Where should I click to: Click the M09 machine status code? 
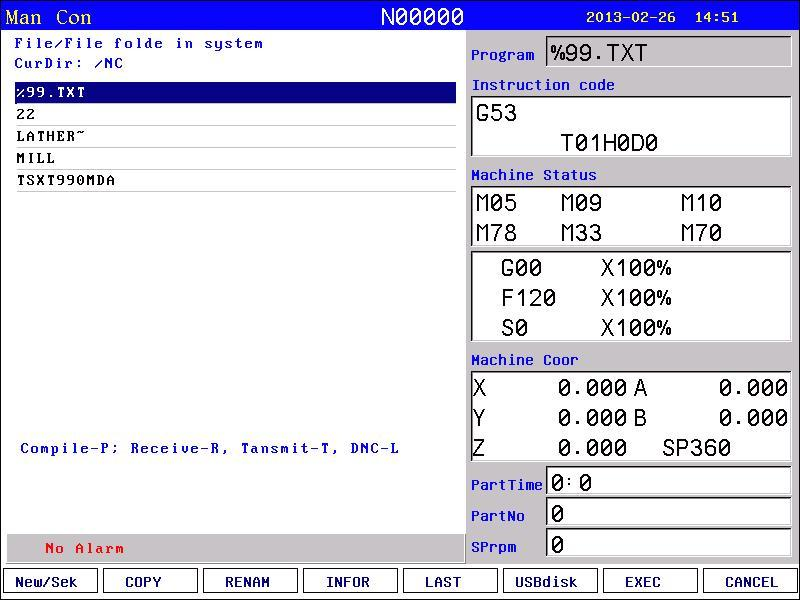(x=581, y=203)
